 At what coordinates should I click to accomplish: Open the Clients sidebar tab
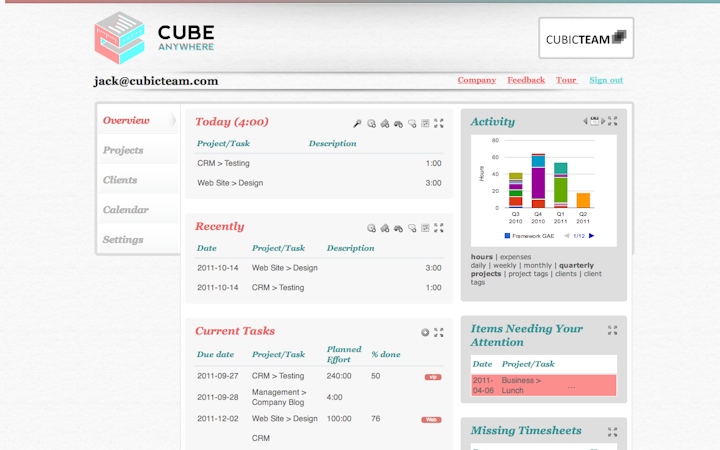[x=137, y=180]
